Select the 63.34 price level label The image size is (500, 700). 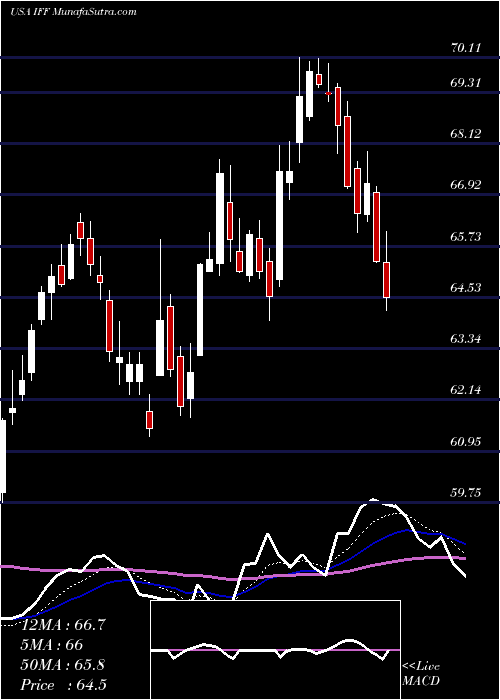465,339
